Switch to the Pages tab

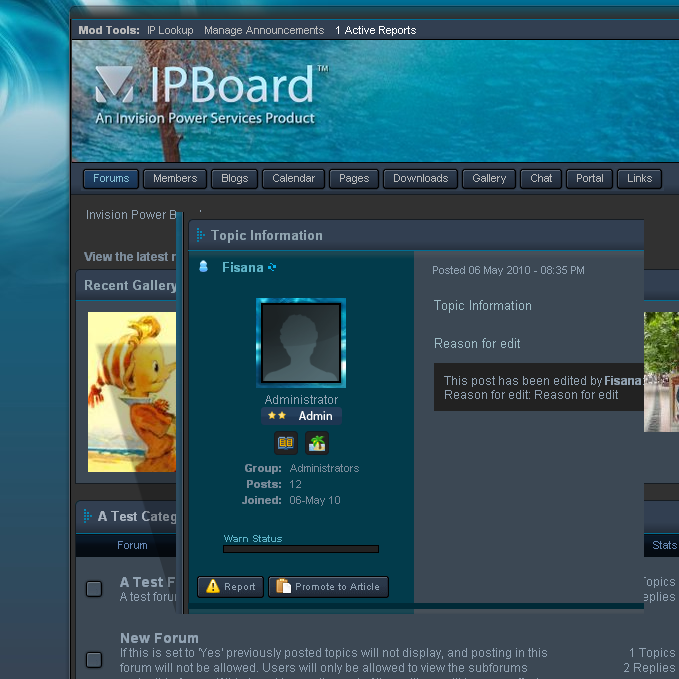pos(354,178)
